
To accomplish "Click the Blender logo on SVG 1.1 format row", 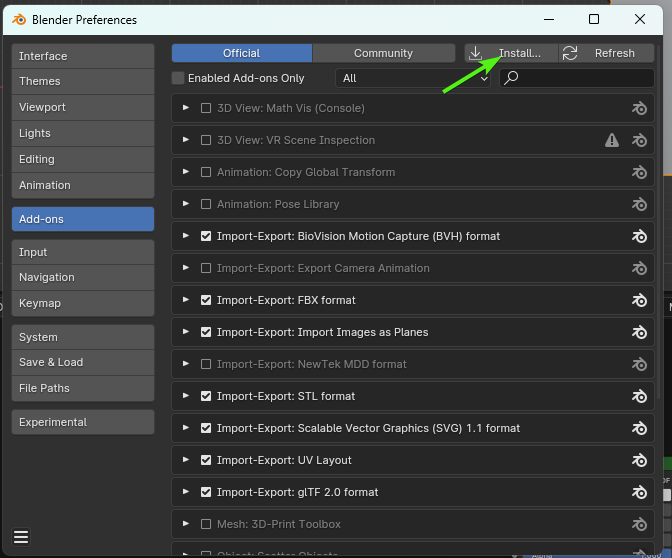I will click(x=639, y=428).
